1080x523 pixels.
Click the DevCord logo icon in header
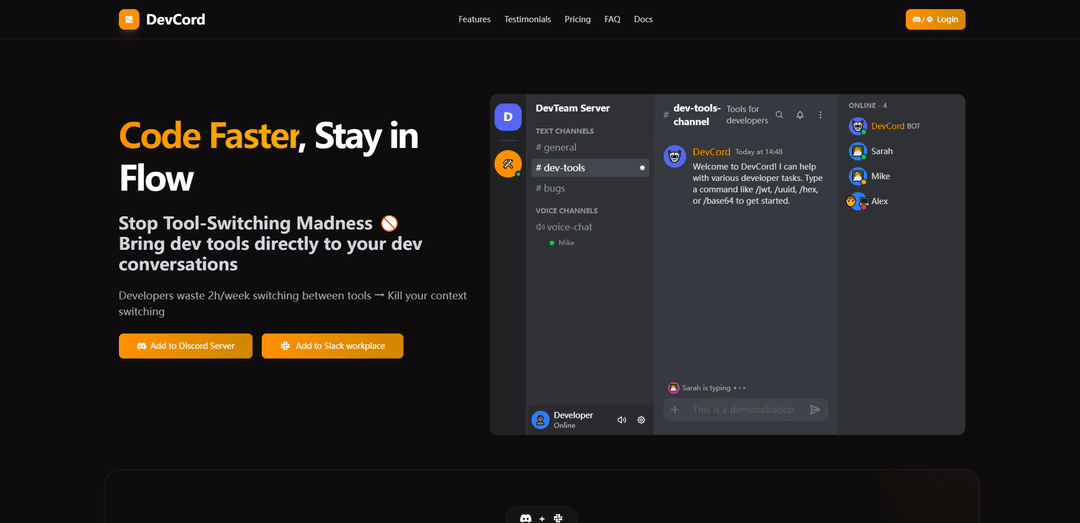click(x=129, y=19)
